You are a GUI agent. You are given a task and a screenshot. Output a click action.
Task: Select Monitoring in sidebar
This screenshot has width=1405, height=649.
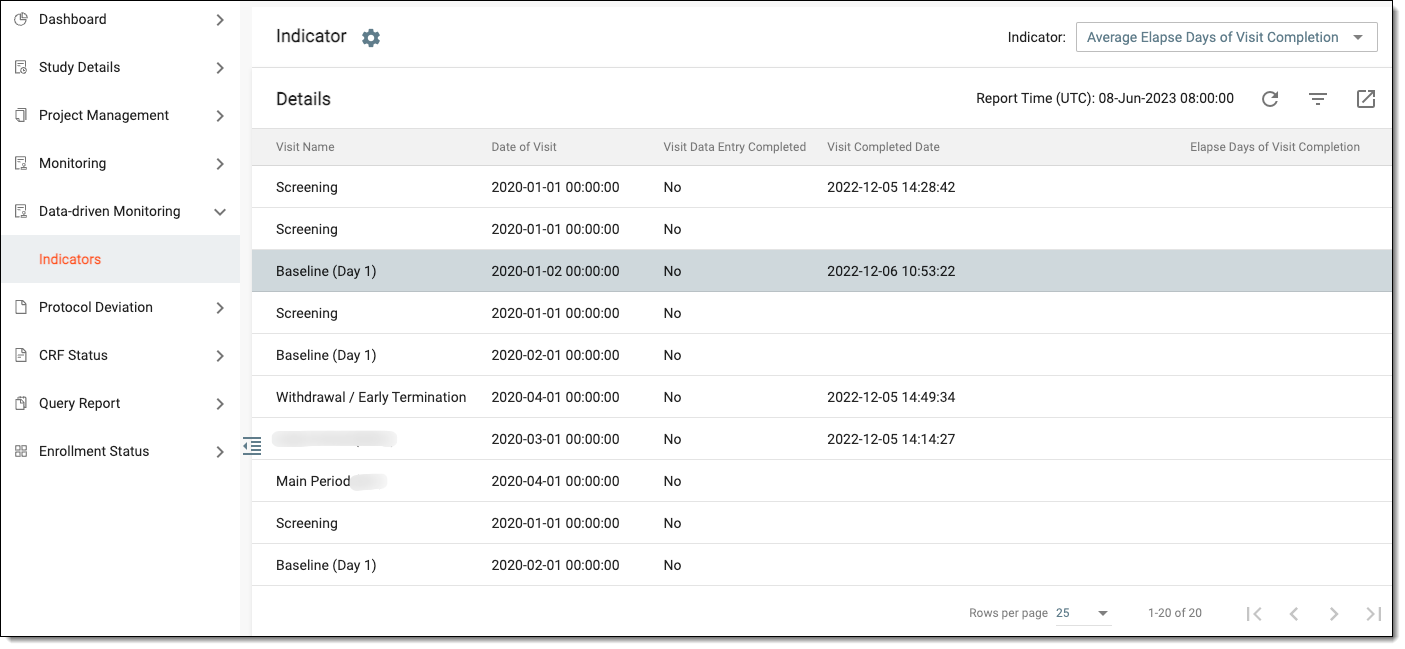(x=120, y=163)
